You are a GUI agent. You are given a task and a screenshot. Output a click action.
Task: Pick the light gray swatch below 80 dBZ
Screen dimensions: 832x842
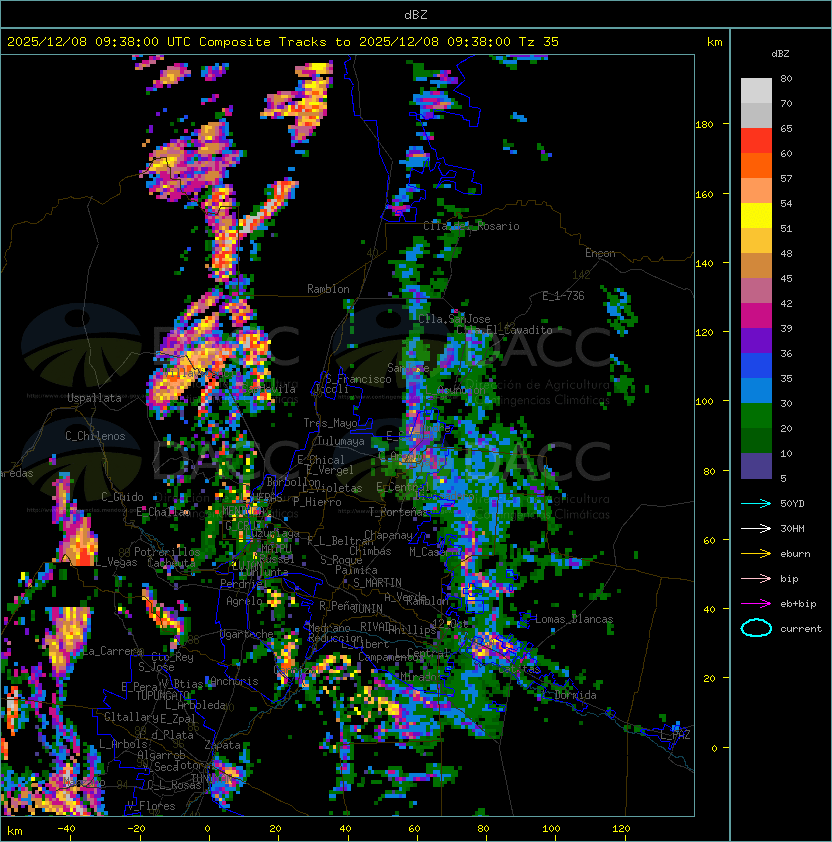(756, 91)
